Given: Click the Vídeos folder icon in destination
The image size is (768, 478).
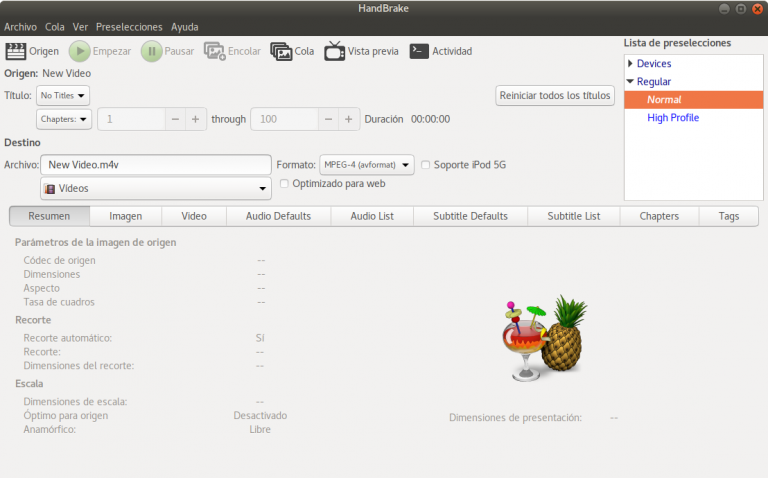Looking at the screenshot, I should tap(50, 189).
